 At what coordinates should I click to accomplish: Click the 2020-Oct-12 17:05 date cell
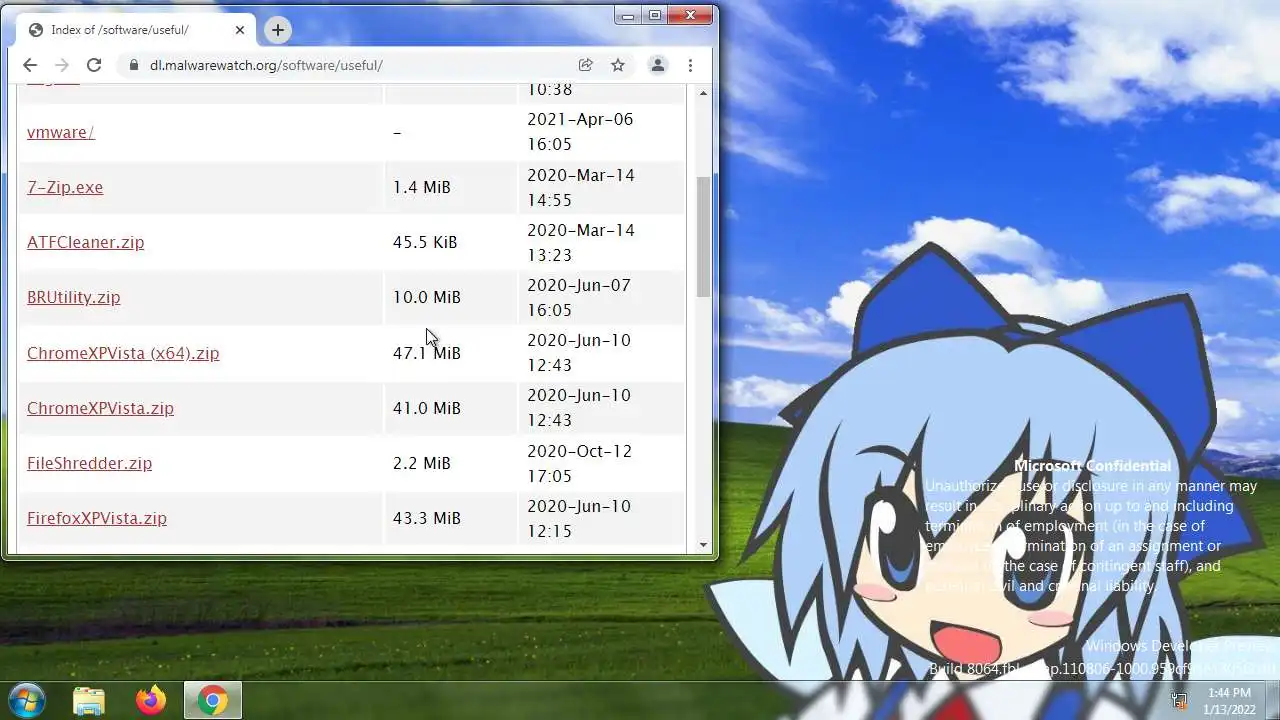coord(601,463)
